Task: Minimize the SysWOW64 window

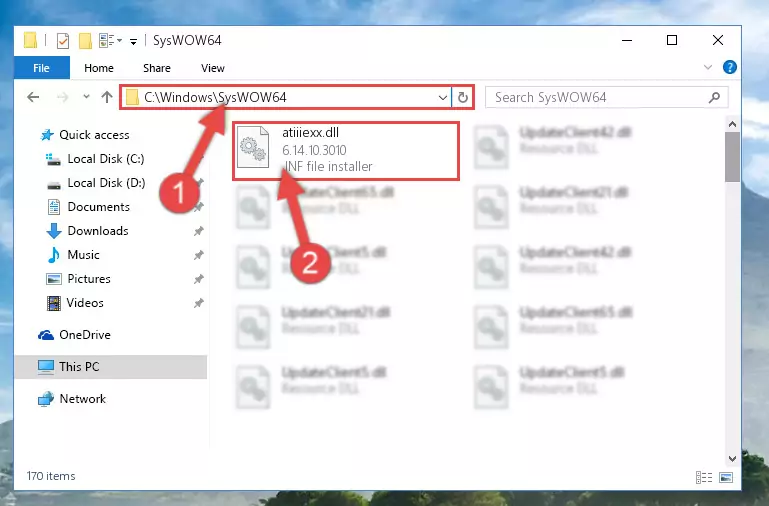Action: coord(627,40)
